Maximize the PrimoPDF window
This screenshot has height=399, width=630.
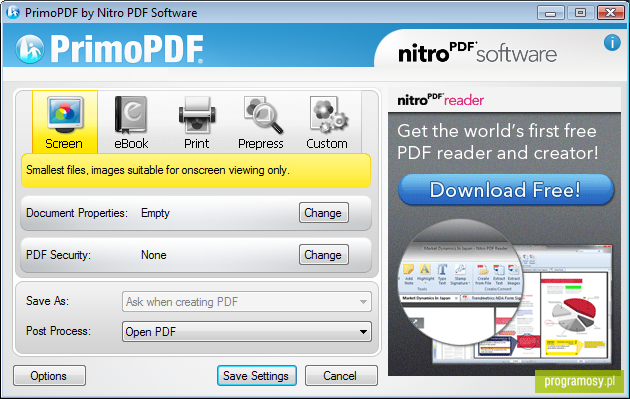tap(580, 13)
